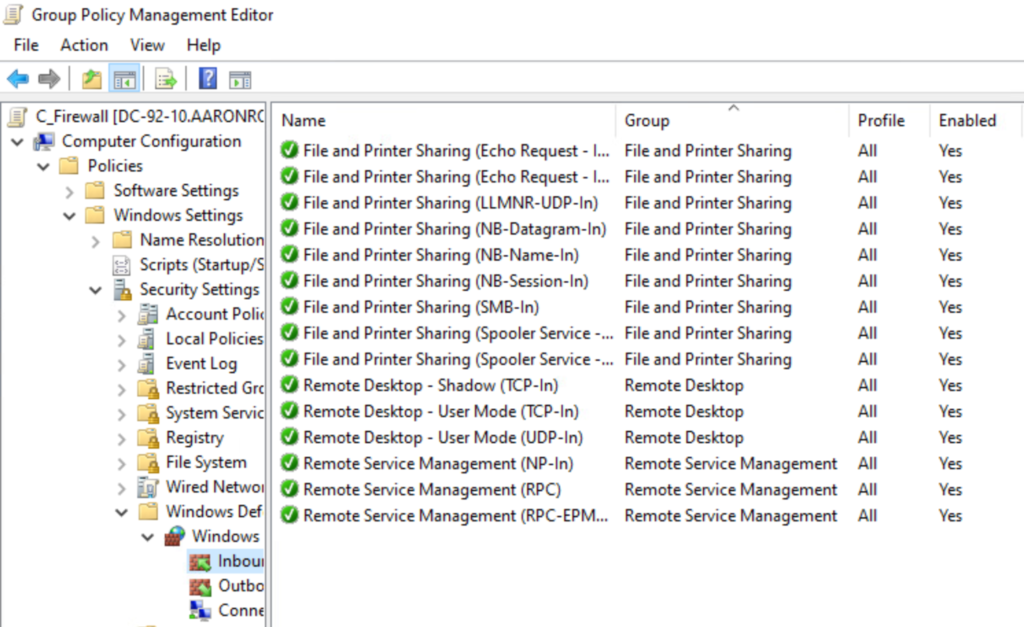Click the Export List toolbar icon
This screenshot has height=627, width=1024.
coord(165,79)
